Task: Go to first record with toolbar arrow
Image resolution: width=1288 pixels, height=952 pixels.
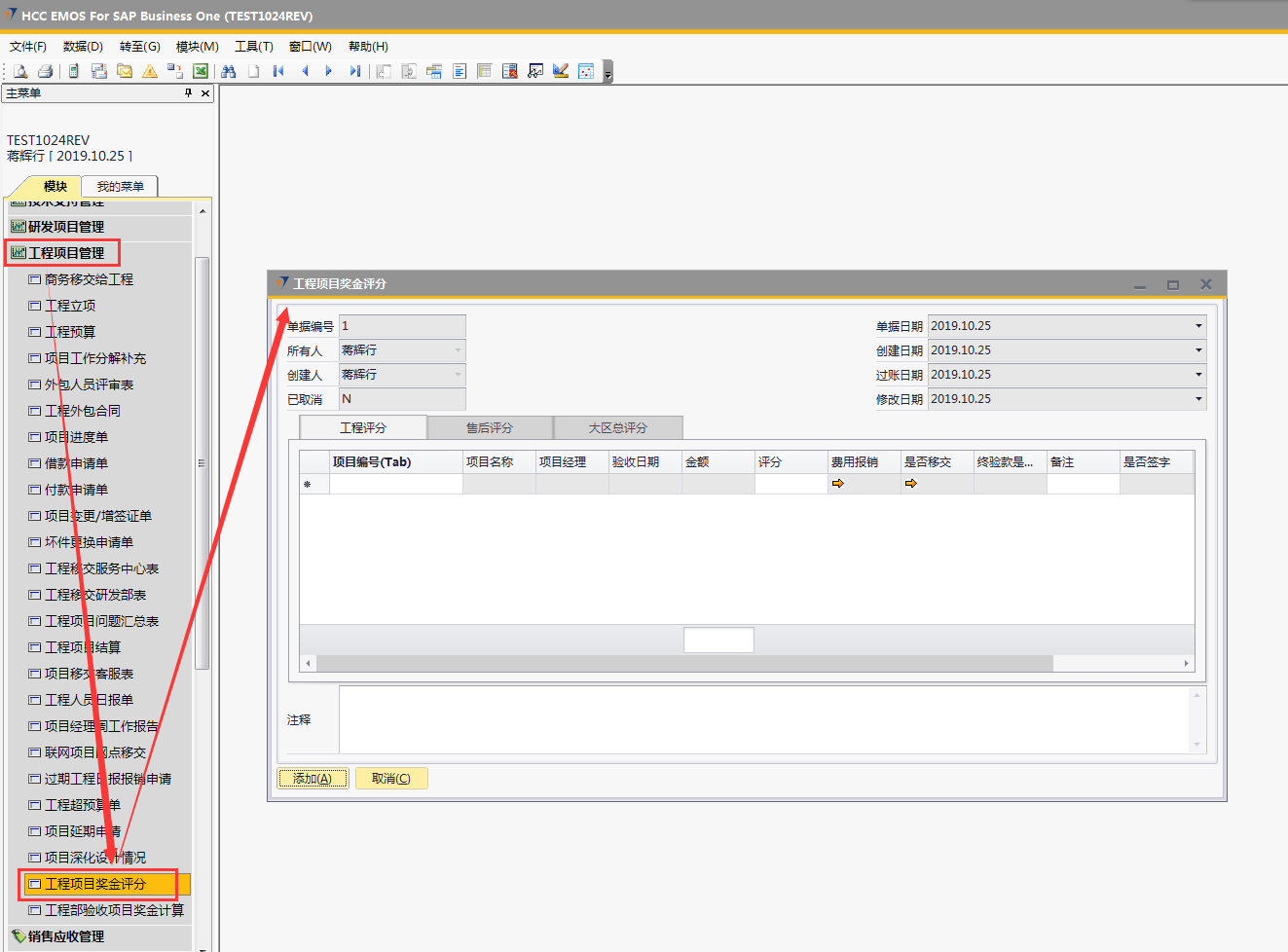Action: (x=278, y=71)
